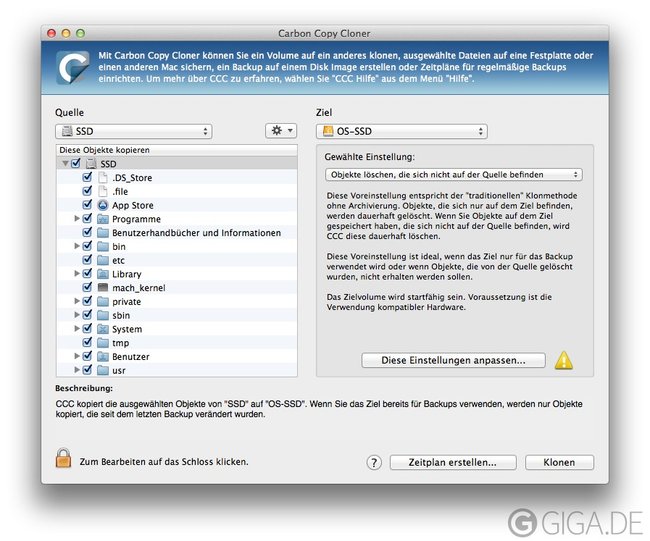Collapse the SSD root tree item
Viewport: 650px width, 541px height.
point(65,163)
